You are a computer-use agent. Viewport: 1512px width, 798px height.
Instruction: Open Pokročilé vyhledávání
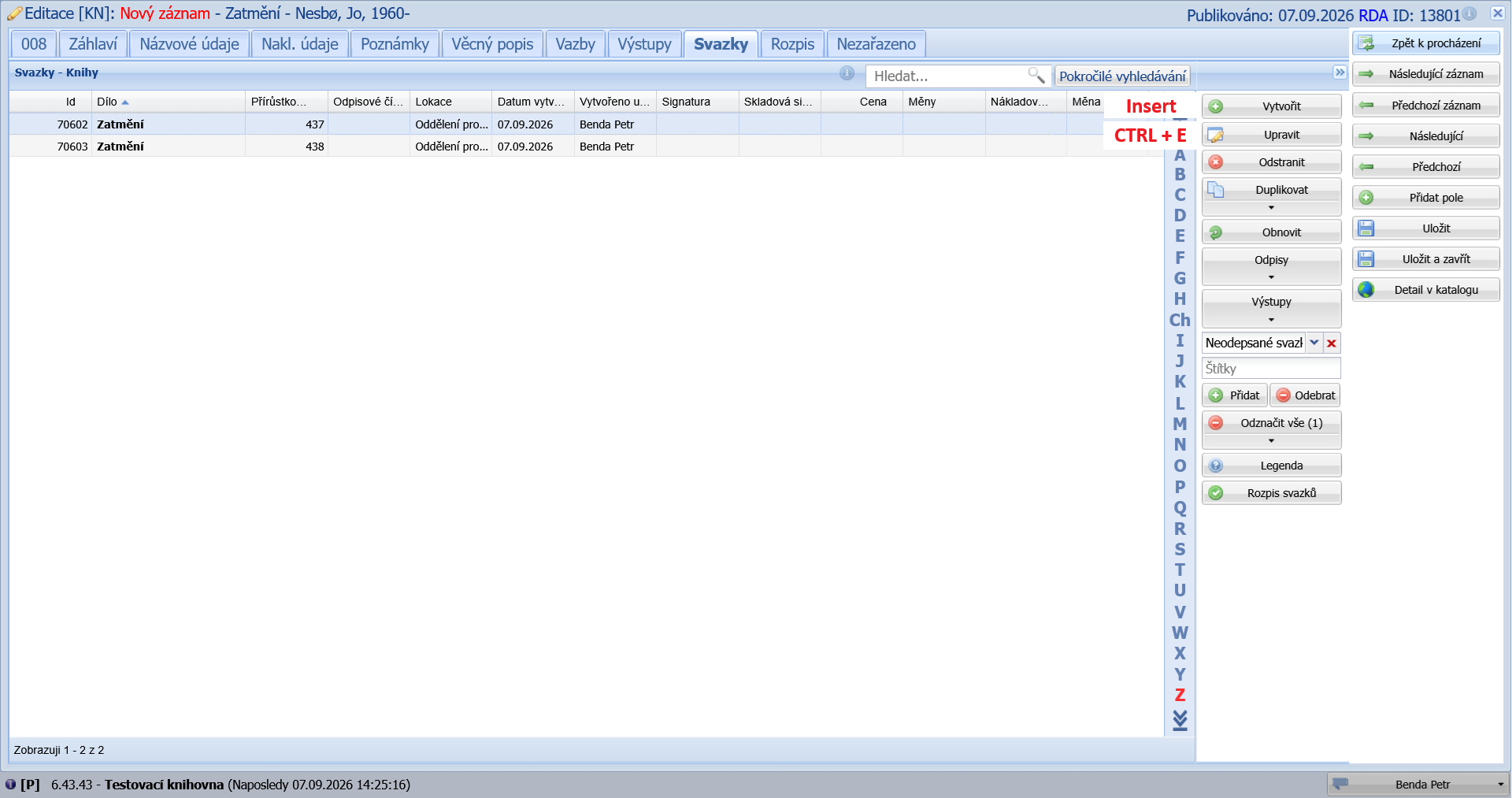pyautogui.click(x=1122, y=76)
